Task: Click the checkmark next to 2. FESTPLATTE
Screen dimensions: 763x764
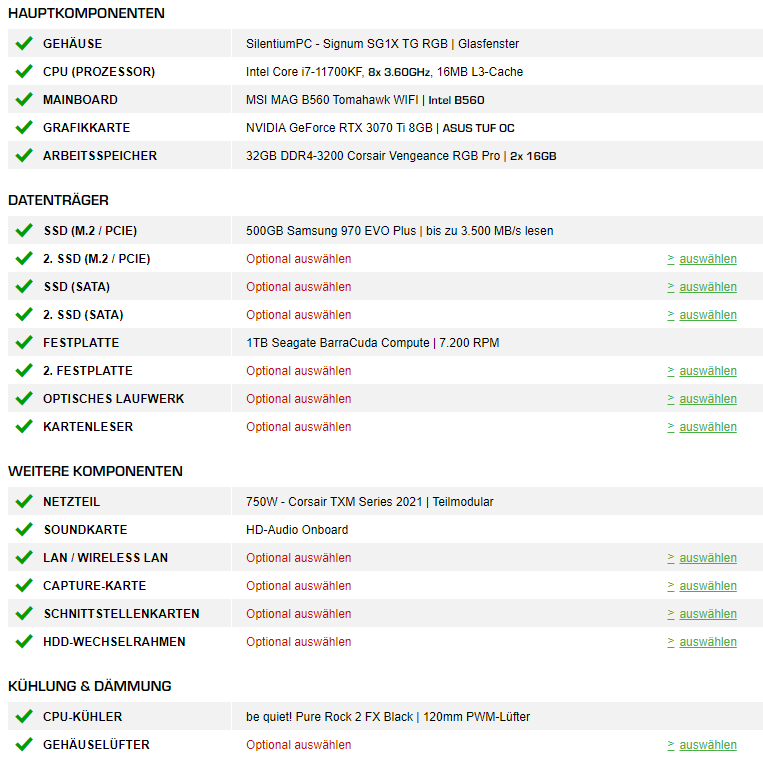Action: click(x=24, y=370)
